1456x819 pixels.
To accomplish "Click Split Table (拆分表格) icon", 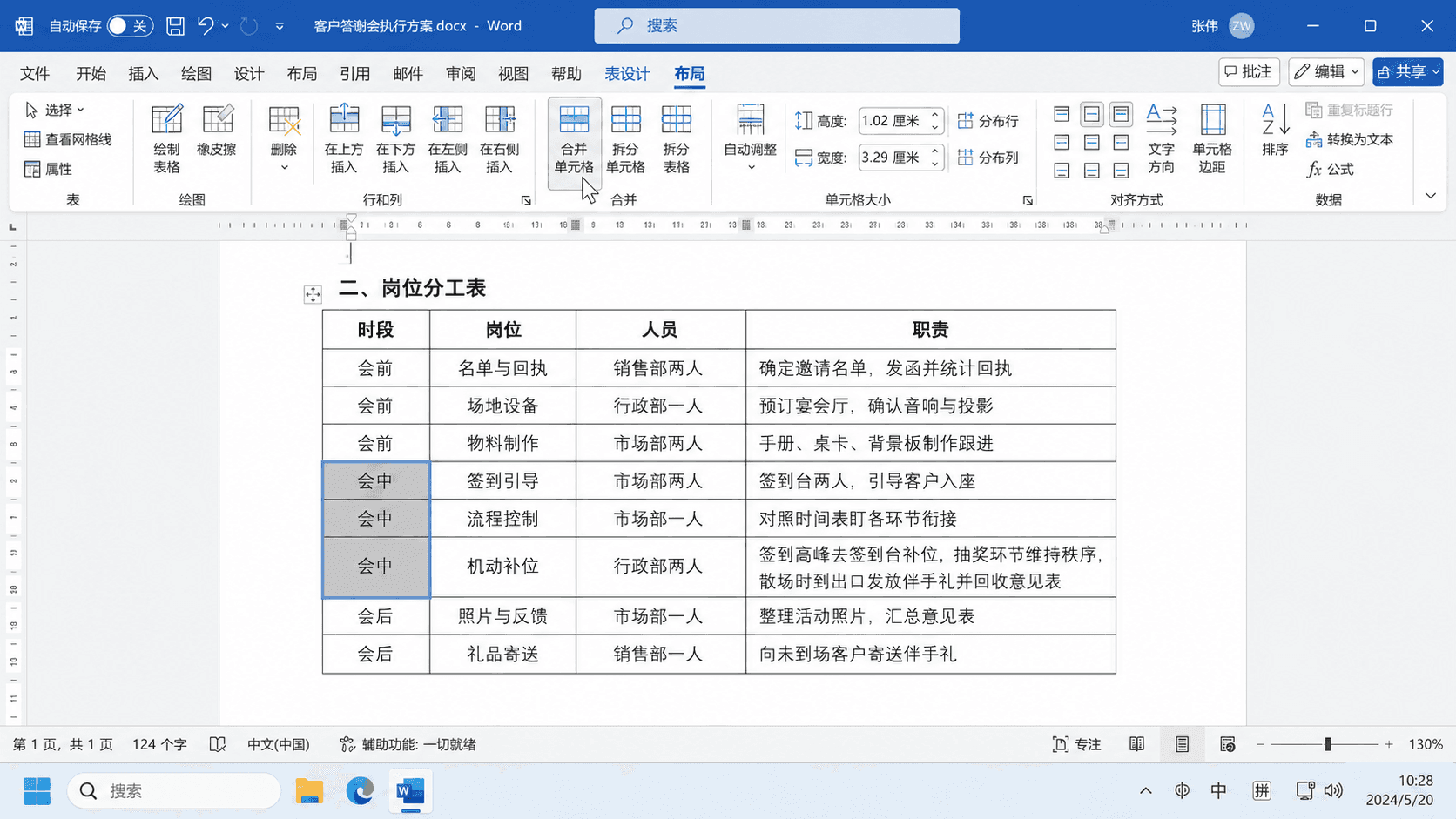I will click(x=677, y=139).
